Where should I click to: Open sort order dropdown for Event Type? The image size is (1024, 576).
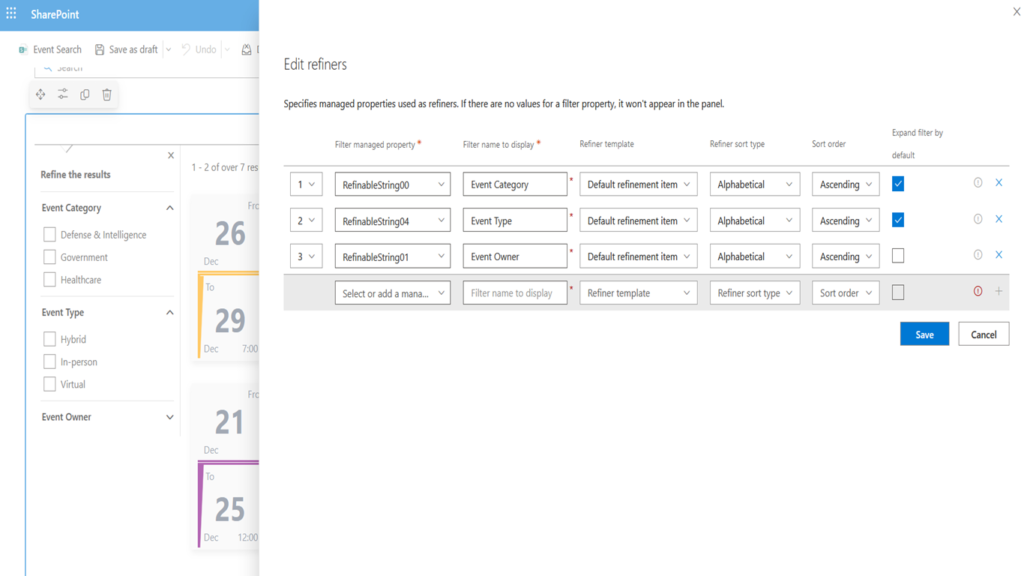click(845, 221)
